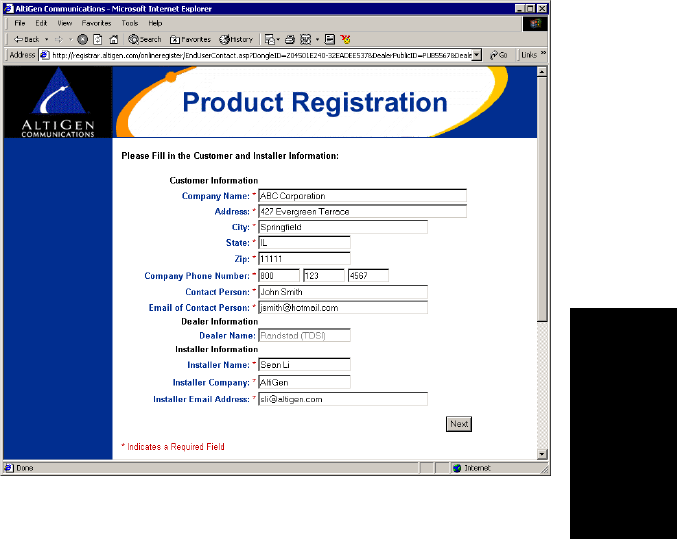
Task: Refresh the page with the Refresh icon
Action: click(x=98, y=39)
